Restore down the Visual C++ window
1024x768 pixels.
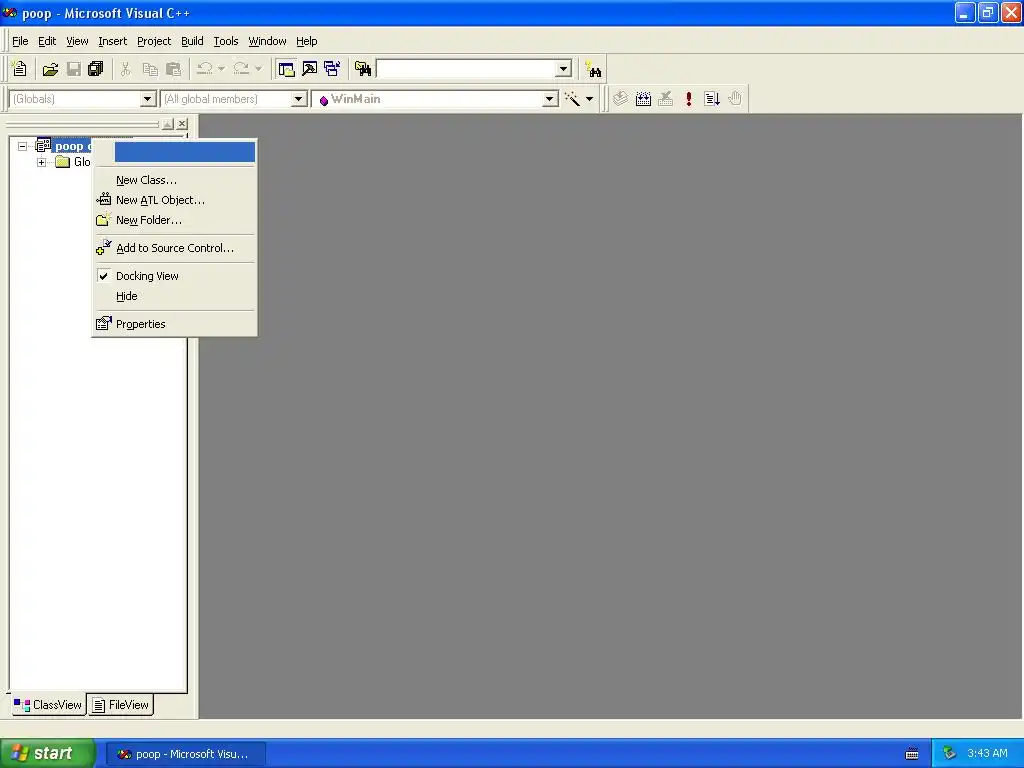(x=987, y=12)
